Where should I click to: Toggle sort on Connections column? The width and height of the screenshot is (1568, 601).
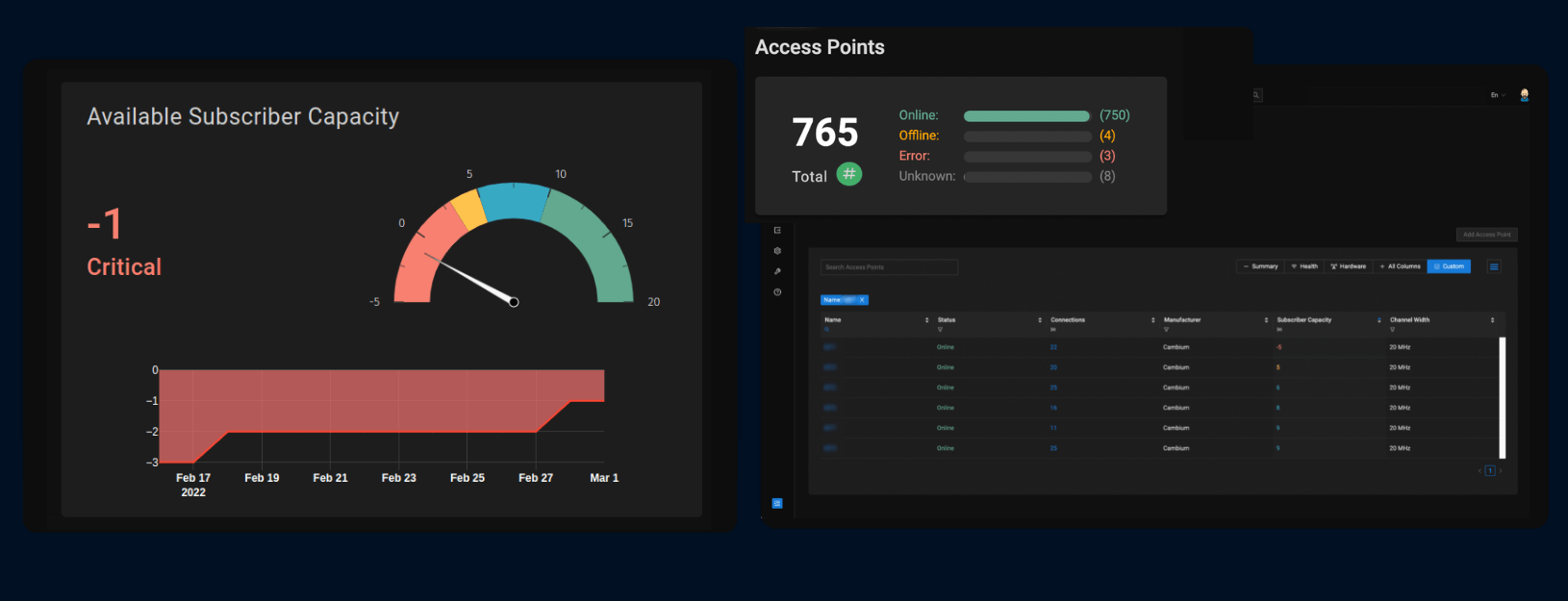point(1152,320)
